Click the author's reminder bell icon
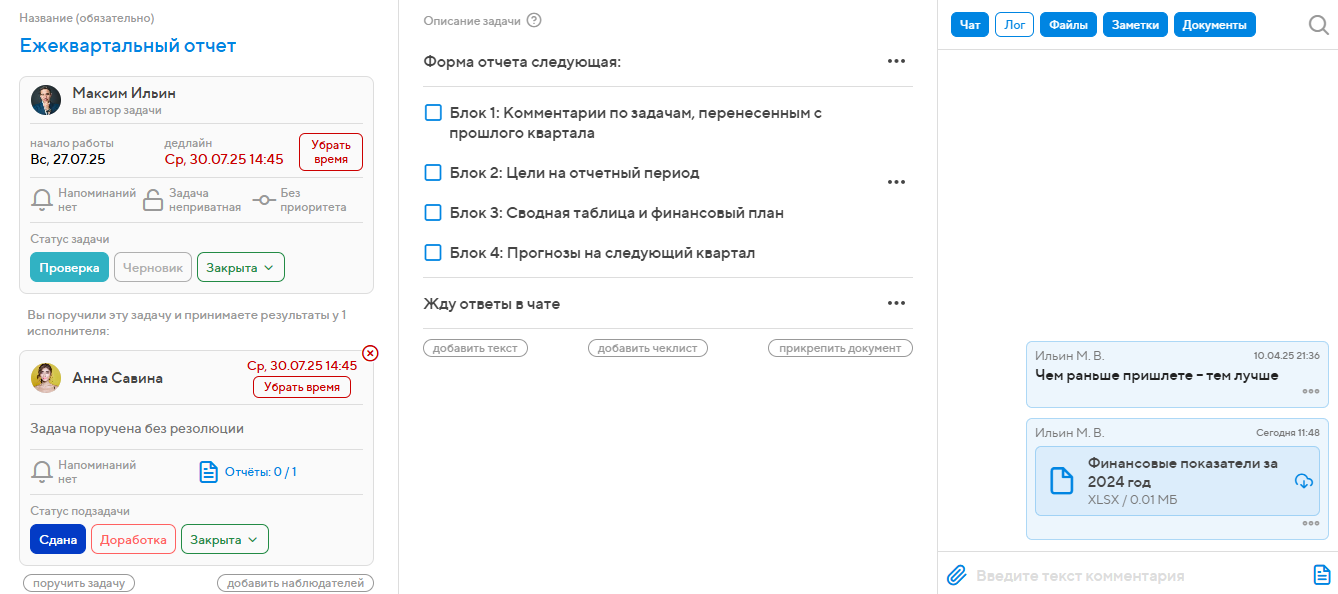1338x594 pixels. (43, 200)
